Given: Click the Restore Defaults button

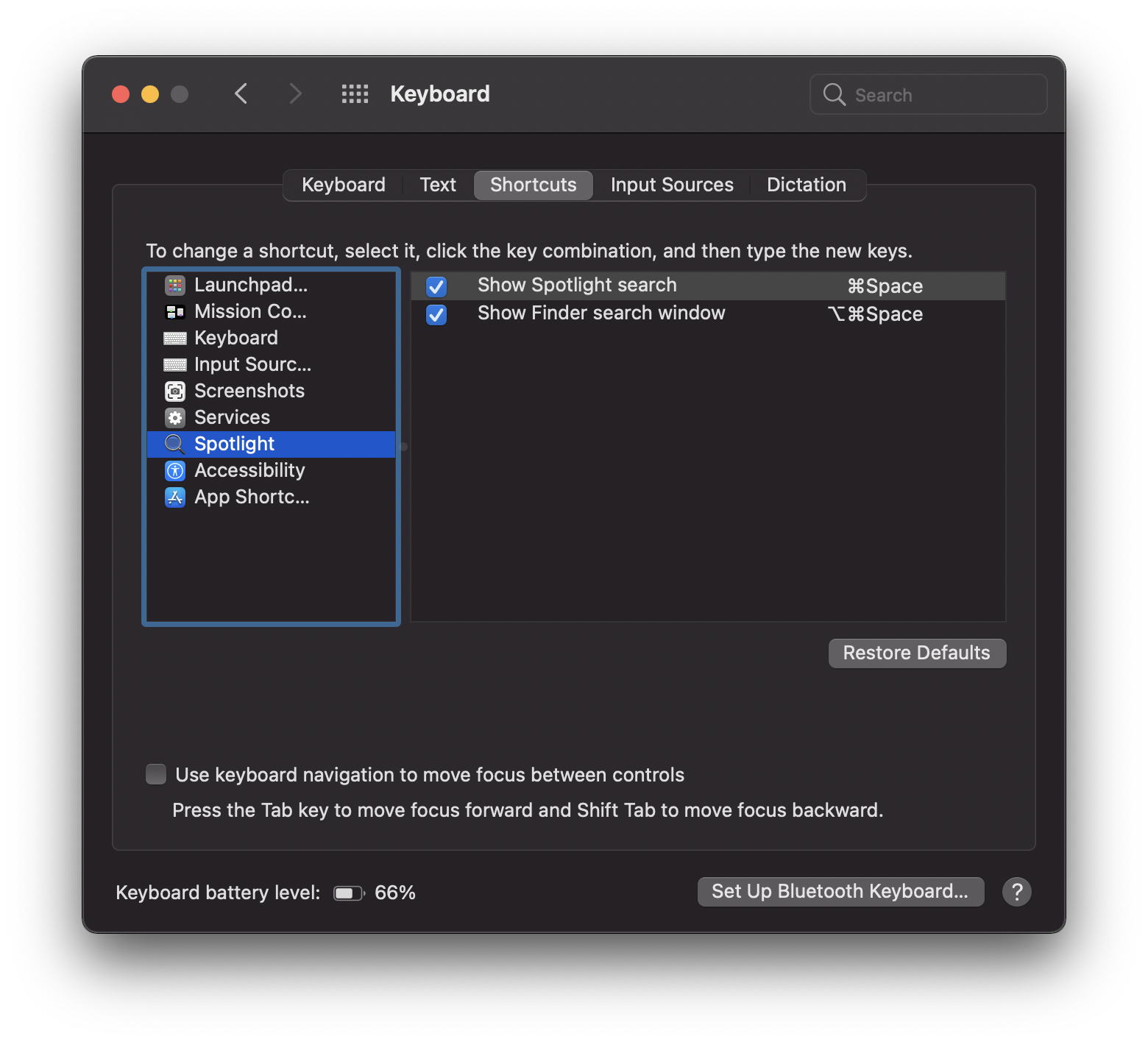Looking at the screenshot, I should click(x=917, y=653).
